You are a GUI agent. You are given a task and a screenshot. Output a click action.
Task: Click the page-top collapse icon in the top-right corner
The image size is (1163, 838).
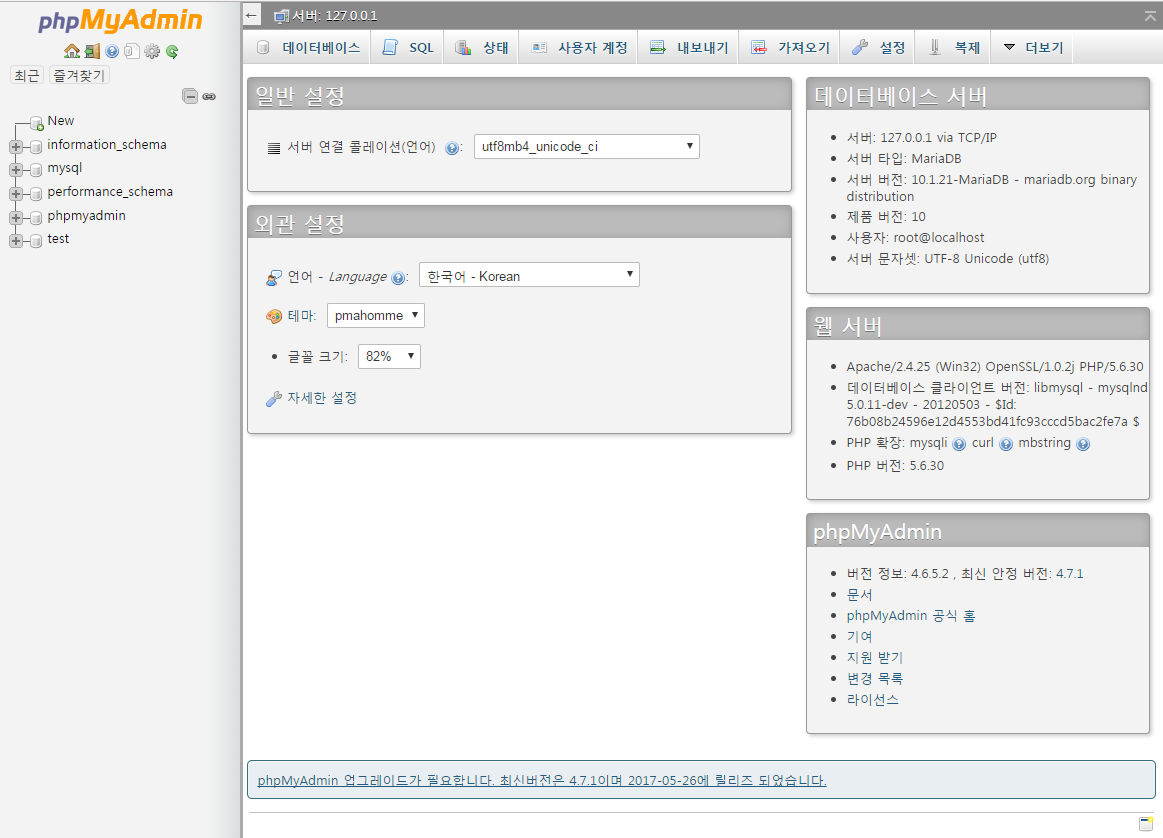coord(1150,16)
